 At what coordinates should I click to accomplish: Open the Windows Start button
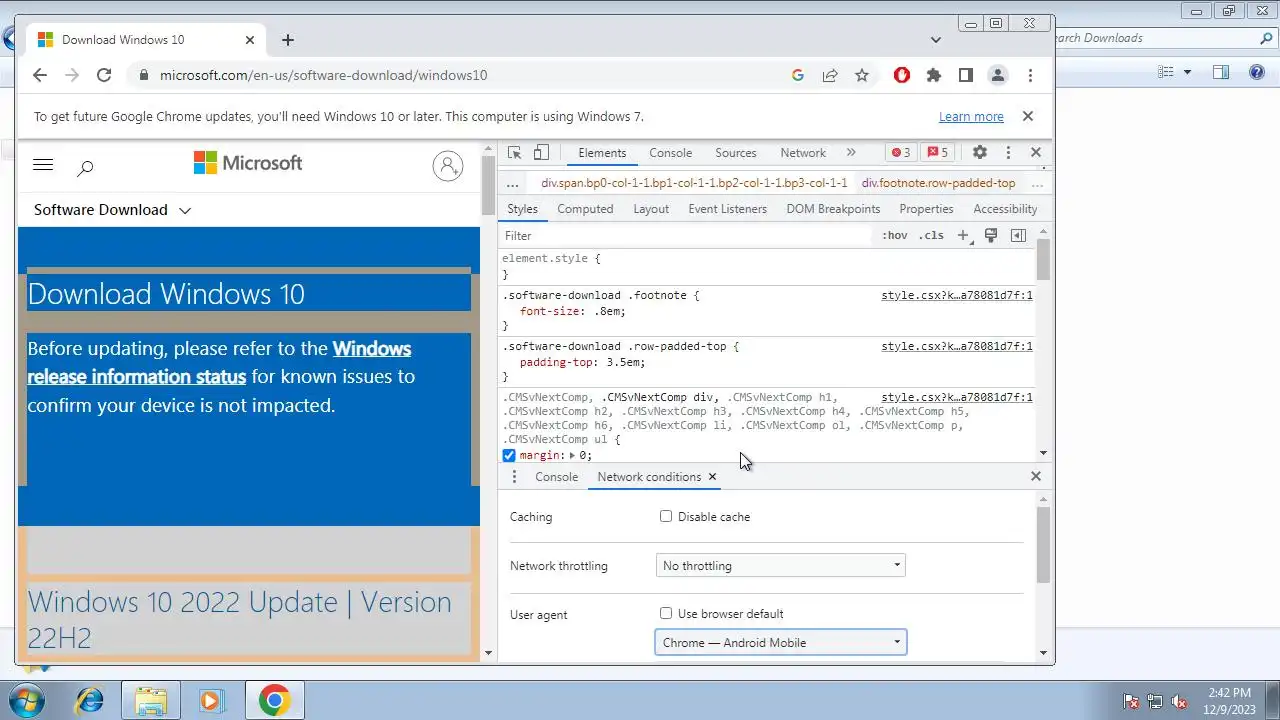pyautogui.click(x=28, y=700)
